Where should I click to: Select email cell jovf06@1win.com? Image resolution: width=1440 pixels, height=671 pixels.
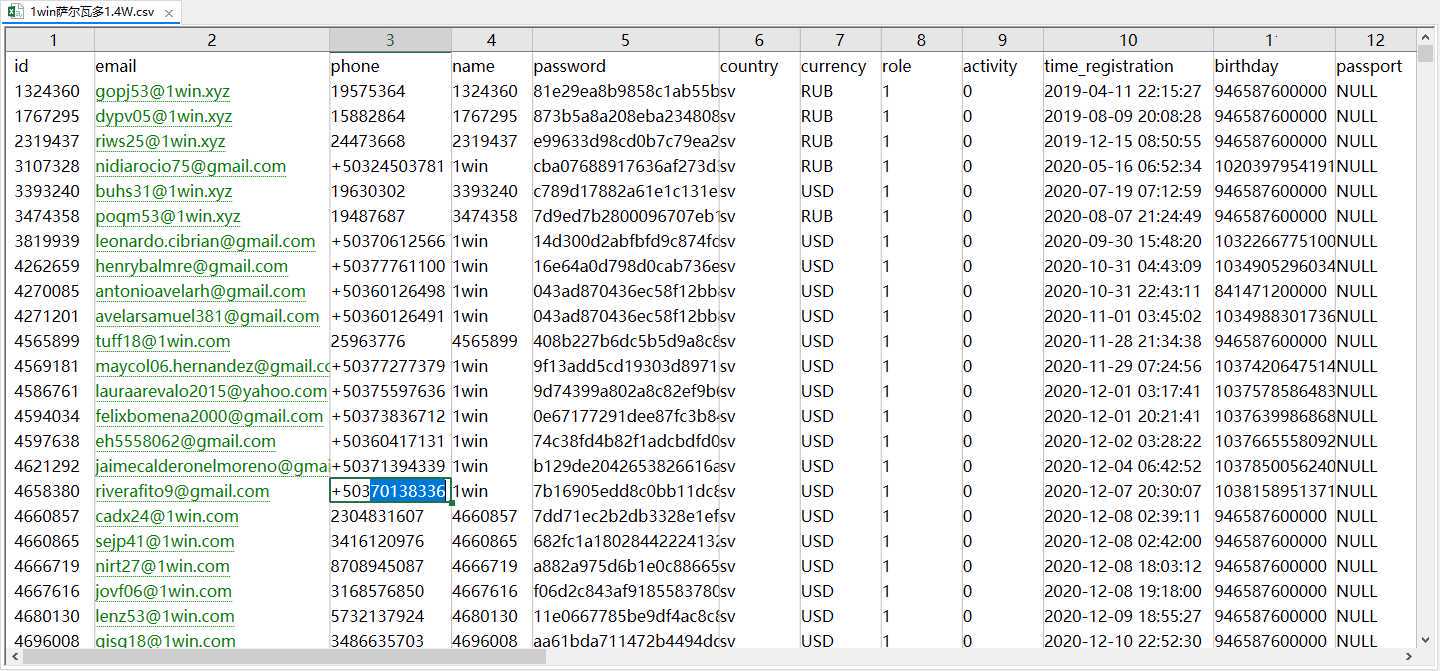click(212, 591)
